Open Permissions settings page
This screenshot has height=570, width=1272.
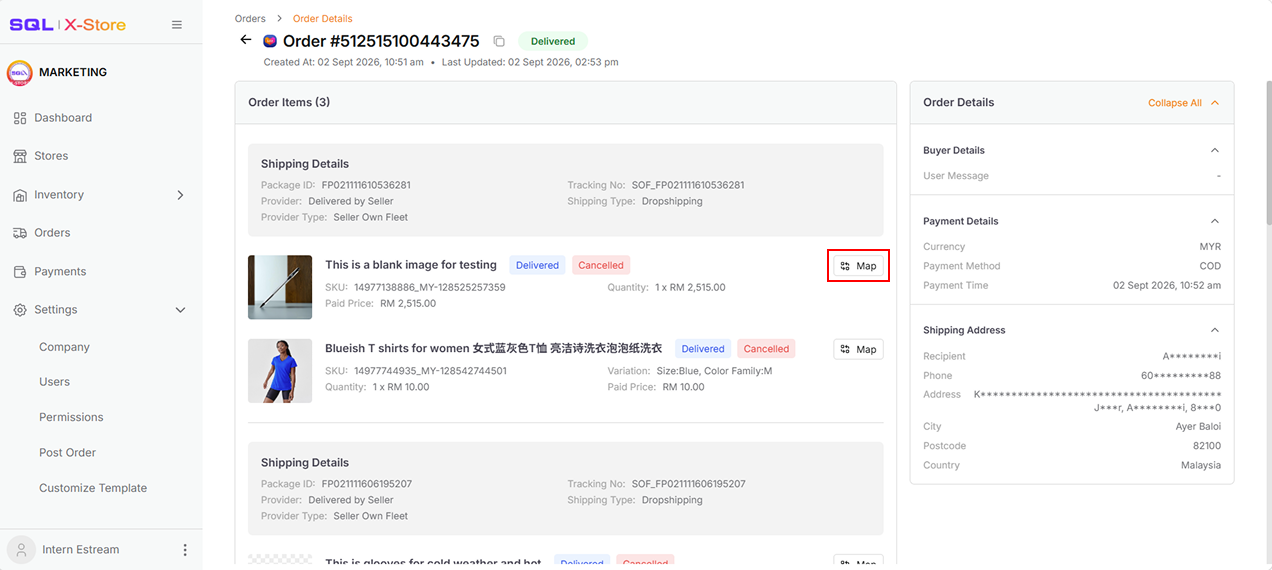pos(71,417)
